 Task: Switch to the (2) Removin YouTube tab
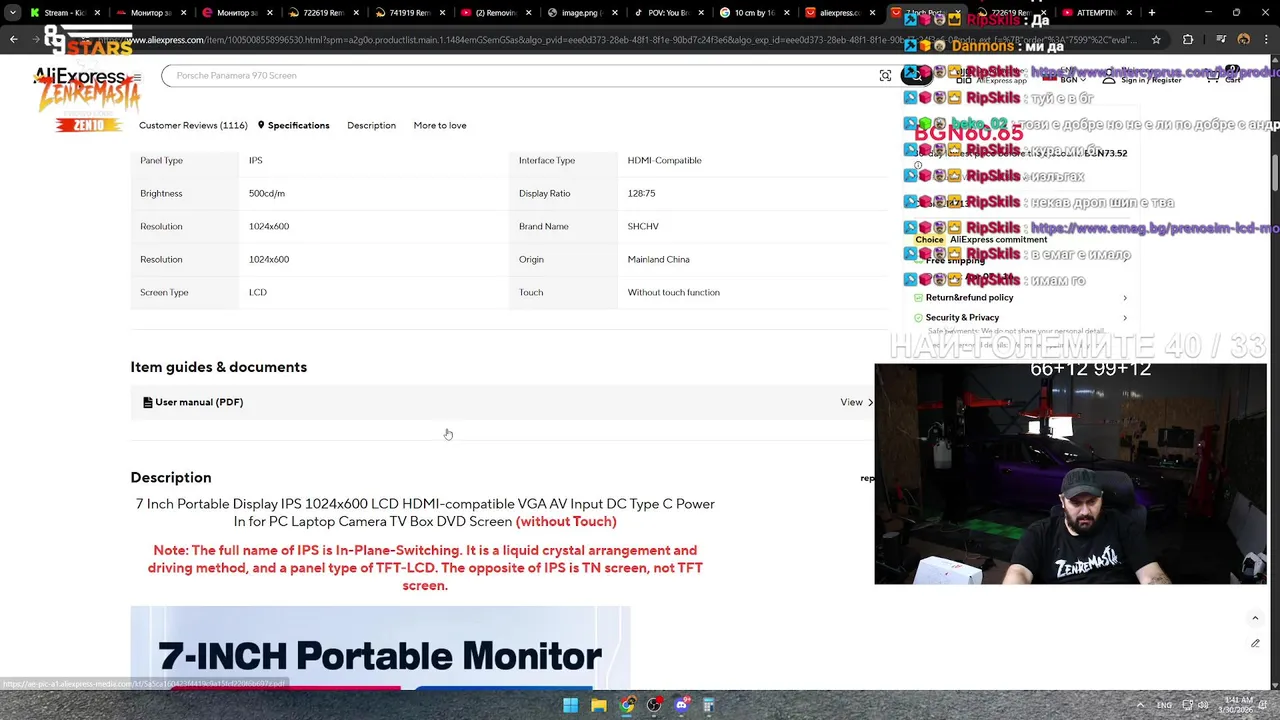tap(494, 13)
